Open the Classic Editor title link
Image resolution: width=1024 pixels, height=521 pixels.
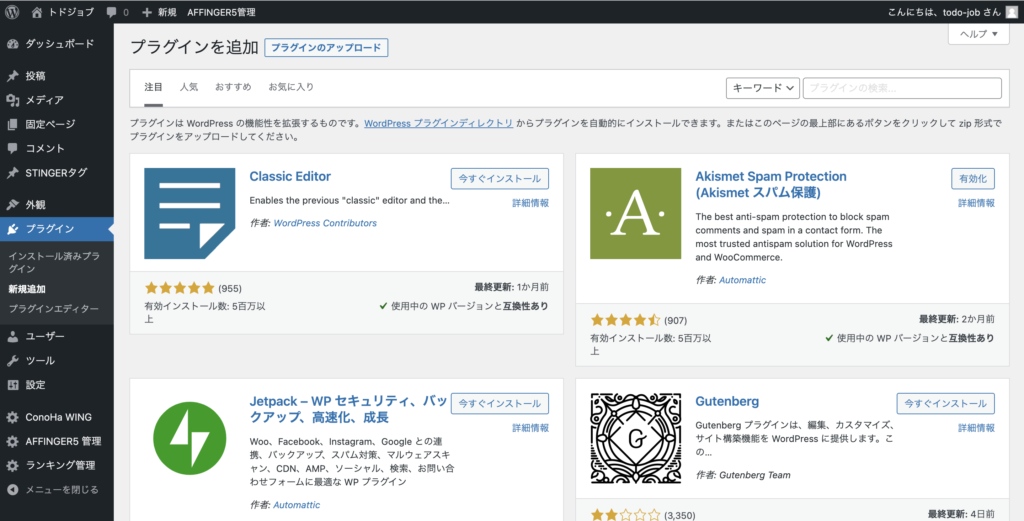(x=290, y=176)
